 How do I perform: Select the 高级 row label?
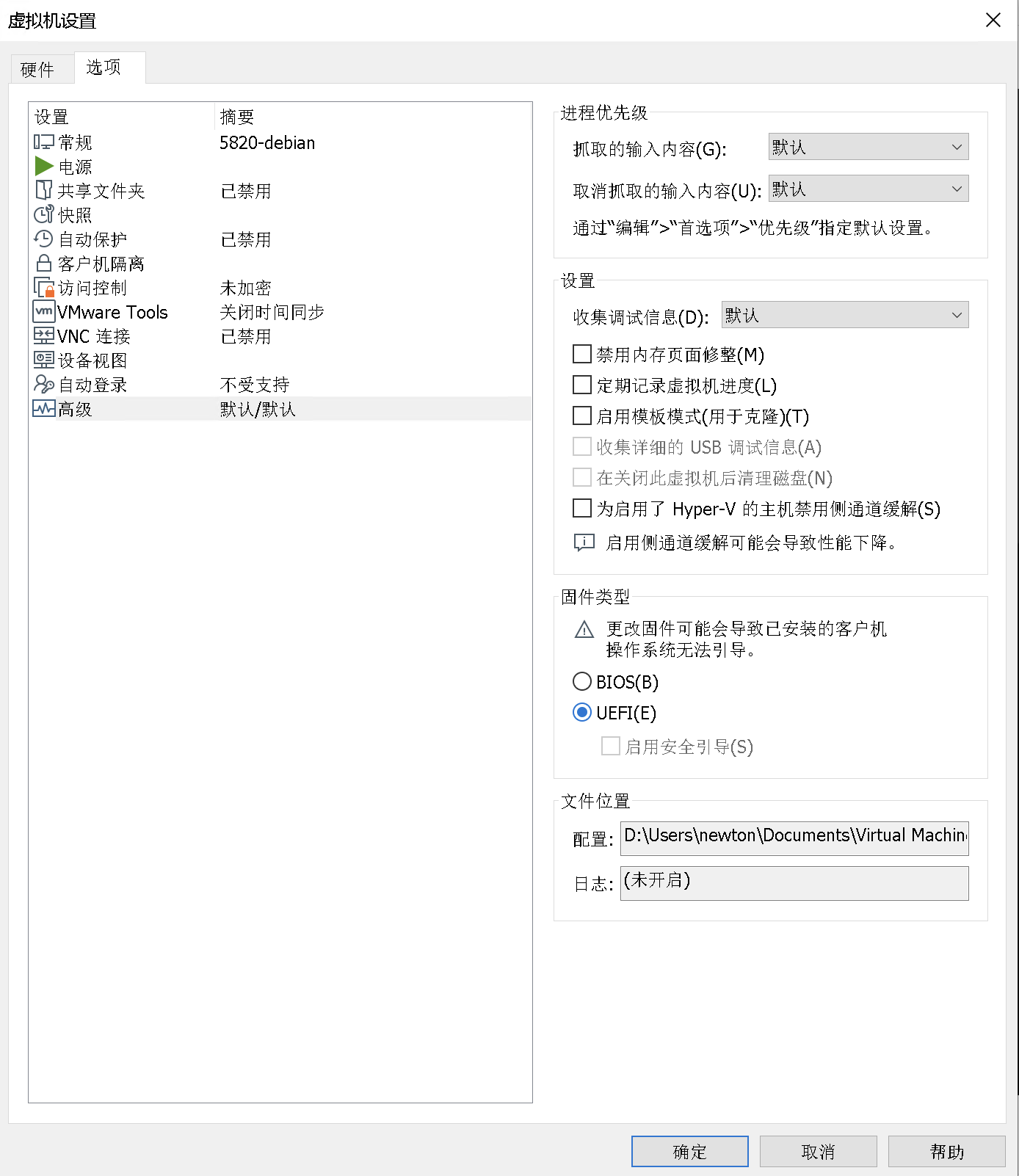point(75,409)
